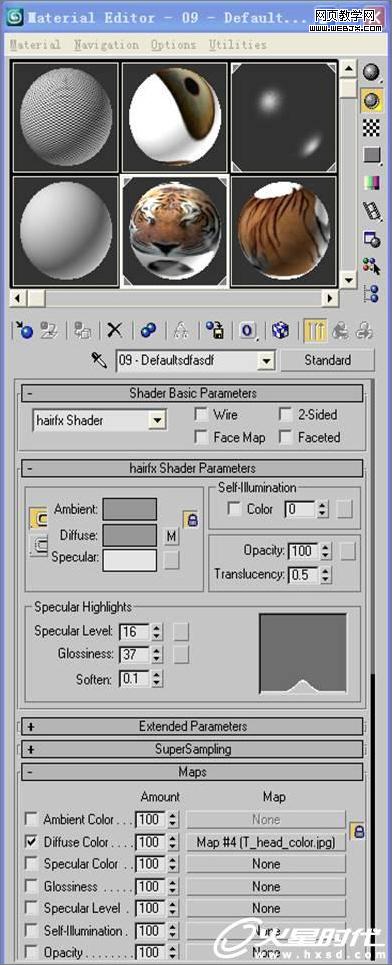392x965 pixels.
Task: Click the Translucency value field
Action: 303,575
